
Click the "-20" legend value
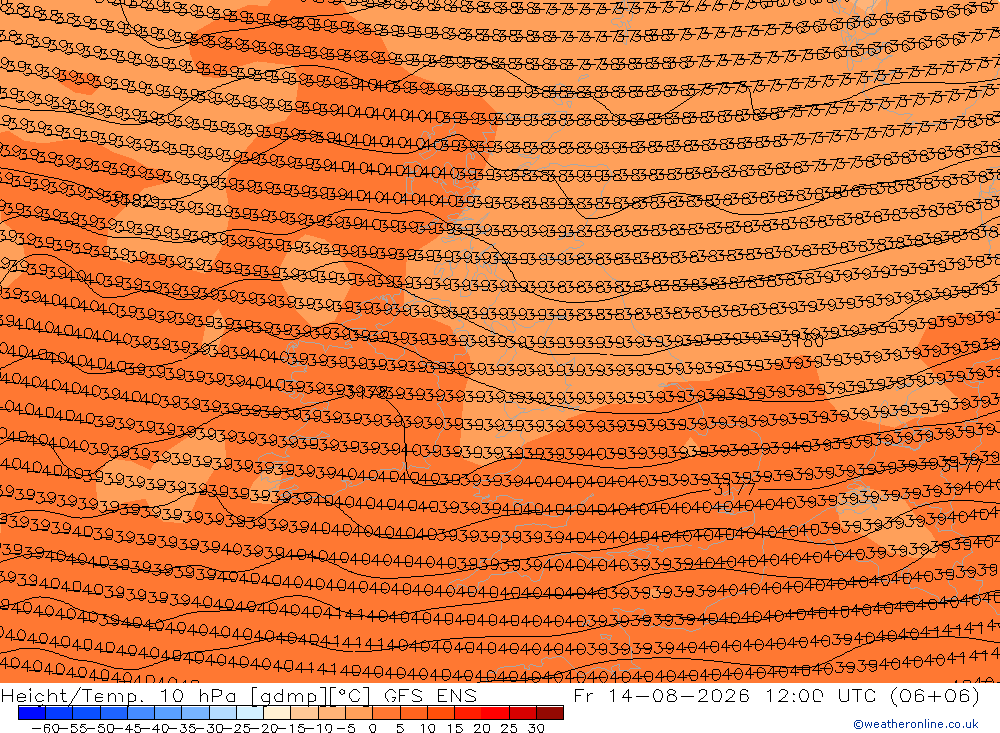pos(263,727)
